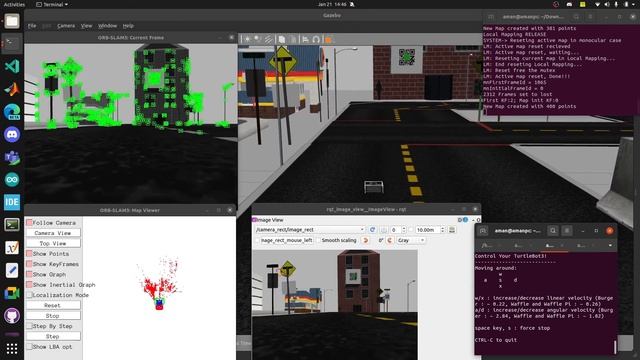Open the math-formula app icon in the dock
The height and width of the screenshot is (360, 640).
[12, 248]
